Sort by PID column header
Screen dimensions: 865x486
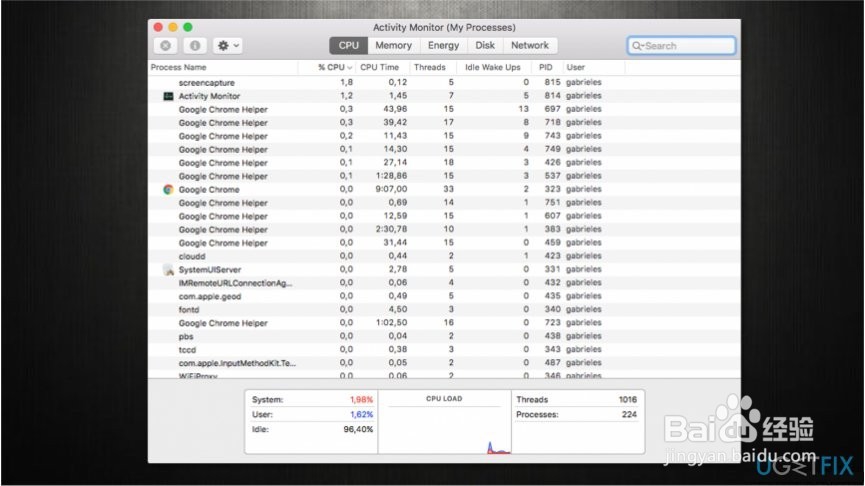[547, 67]
